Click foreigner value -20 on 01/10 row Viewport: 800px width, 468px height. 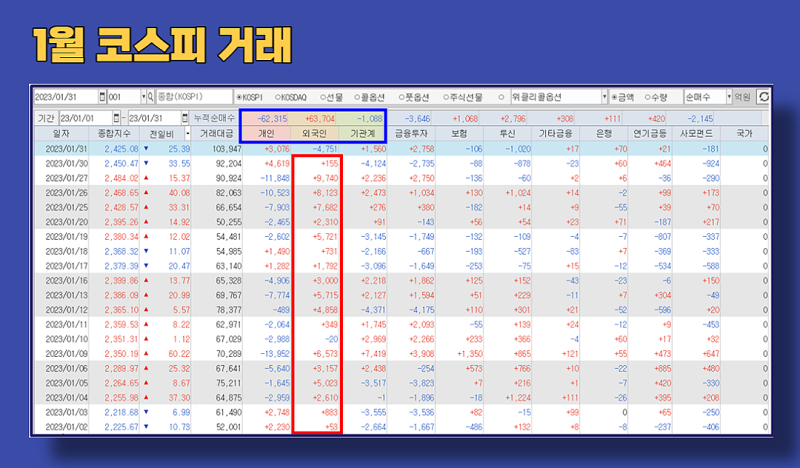tap(332, 339)
